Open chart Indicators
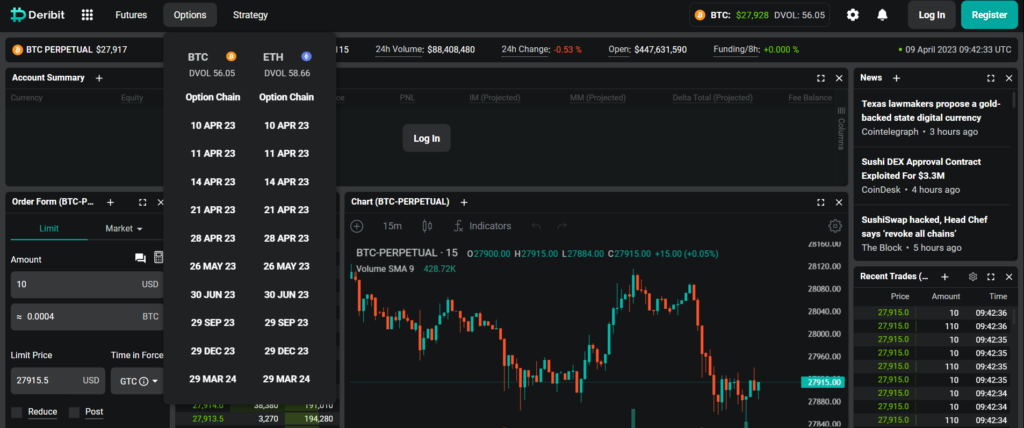Viewport: 1024px width, 428px height. click(482, 226)
